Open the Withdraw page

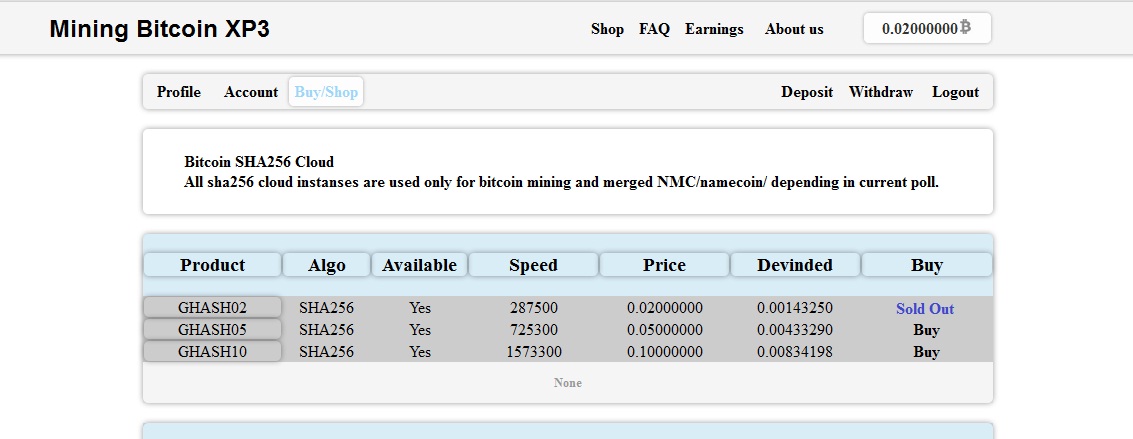pyautogui.click(x=881, y=92)
